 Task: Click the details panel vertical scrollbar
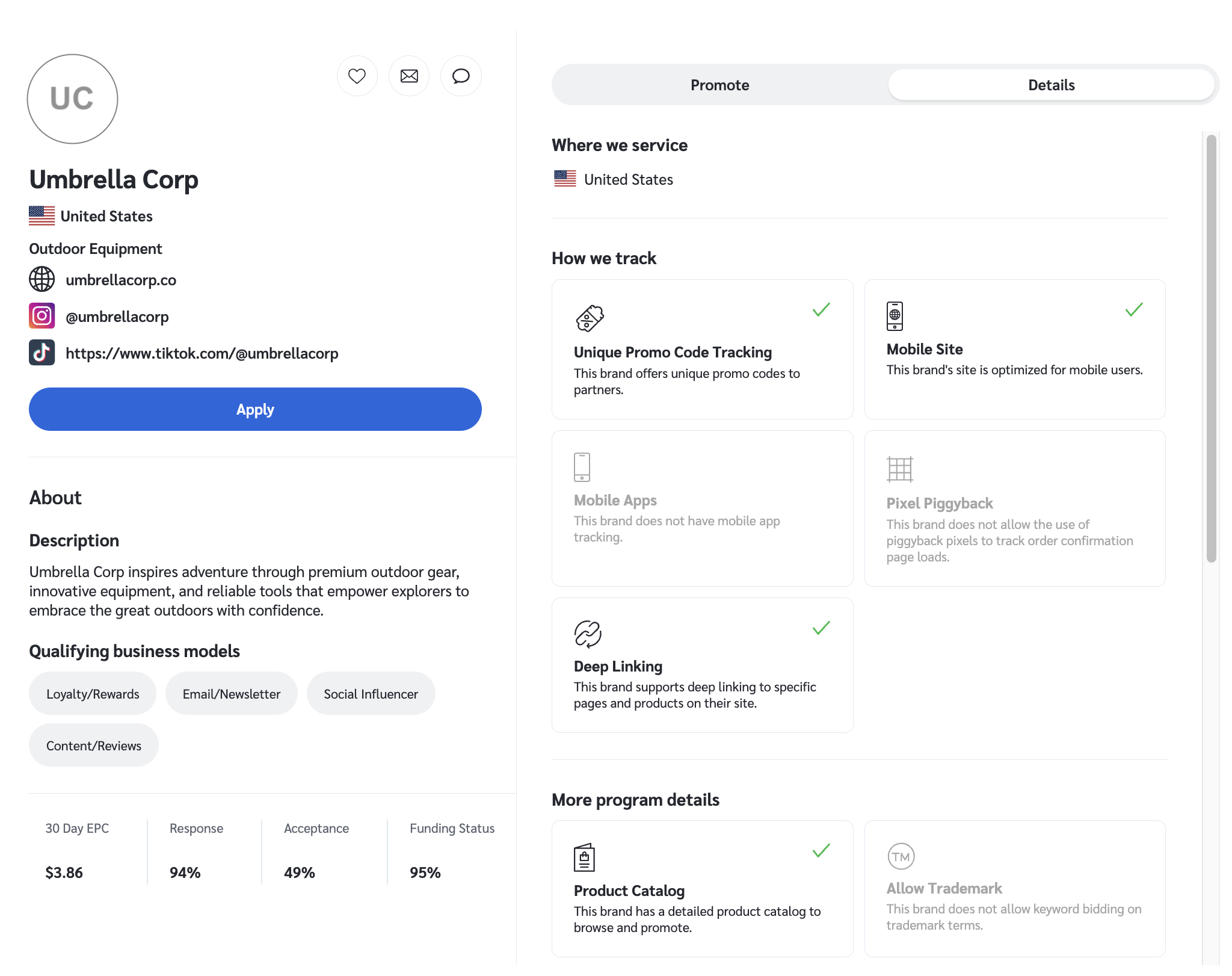[x=1211, y=349]
